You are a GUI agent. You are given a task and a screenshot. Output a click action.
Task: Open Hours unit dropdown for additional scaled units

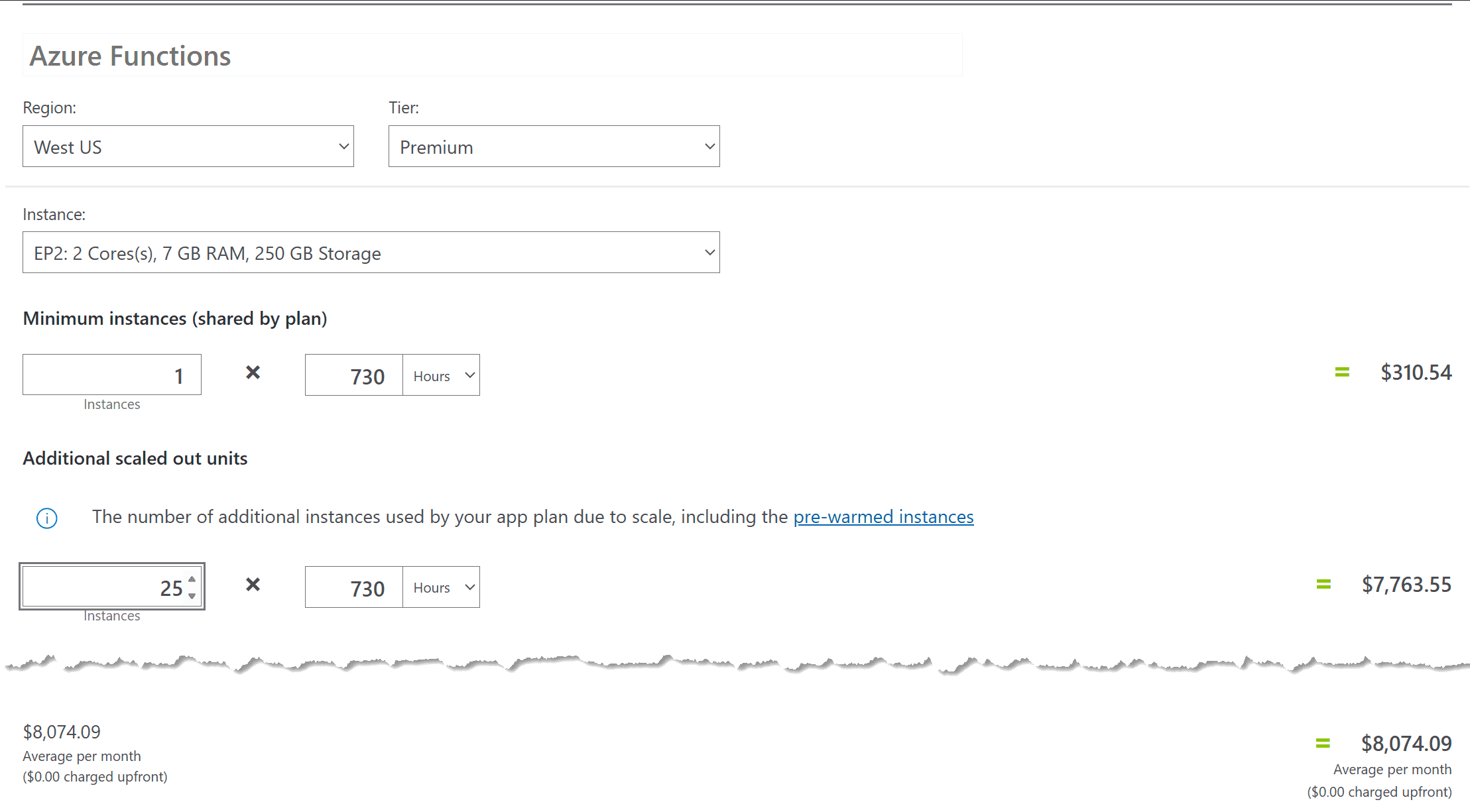point(442,587)
